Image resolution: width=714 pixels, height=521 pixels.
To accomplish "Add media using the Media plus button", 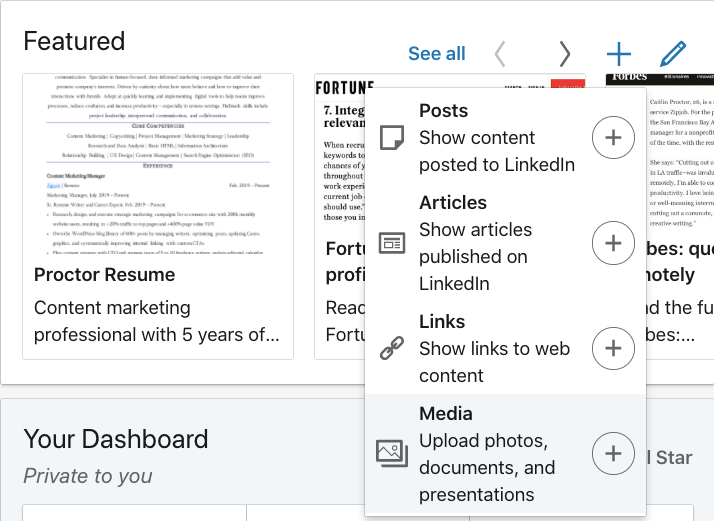I will 613,454.
